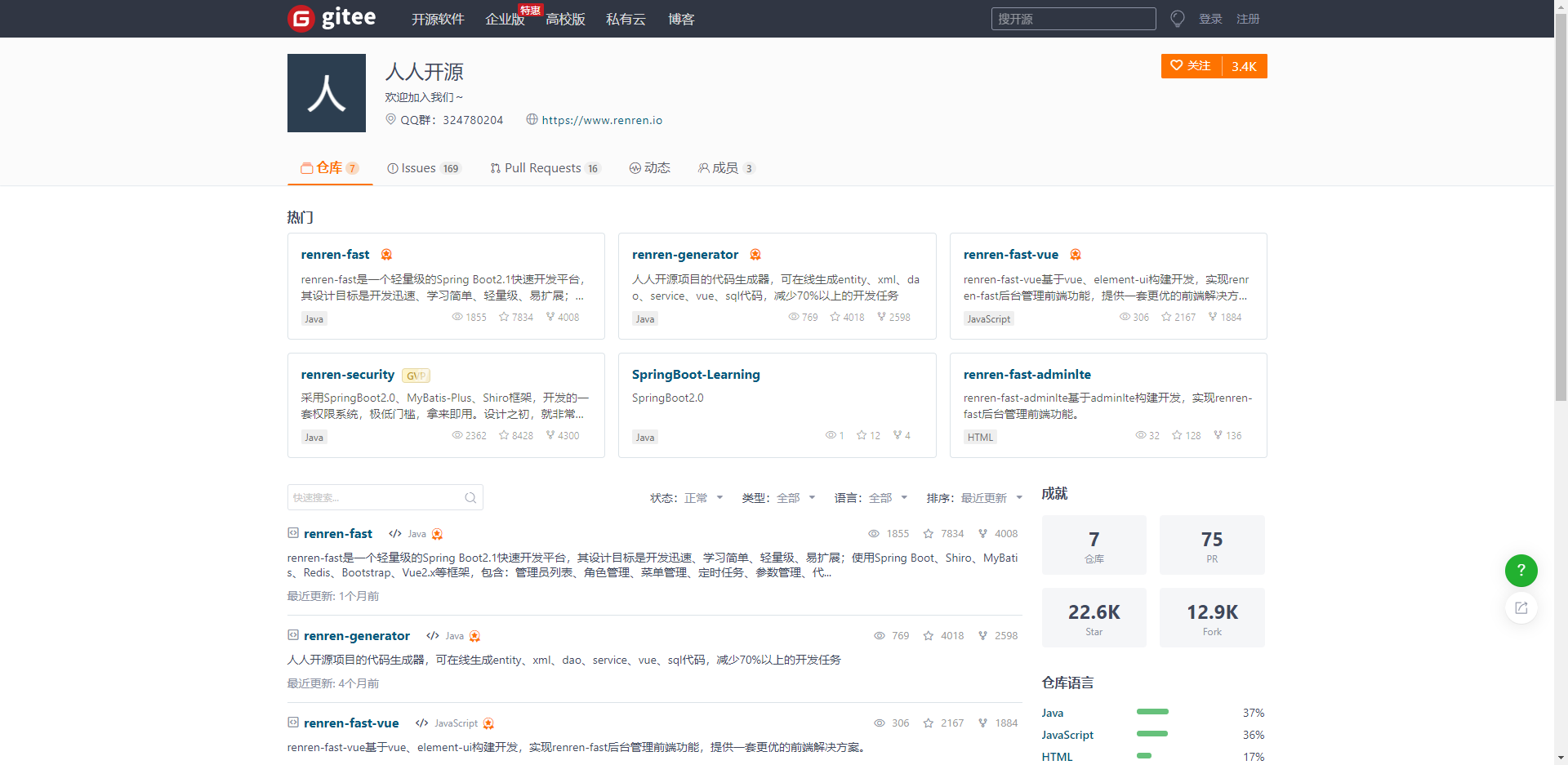Click the magnifier icon in quick search box

470,497
